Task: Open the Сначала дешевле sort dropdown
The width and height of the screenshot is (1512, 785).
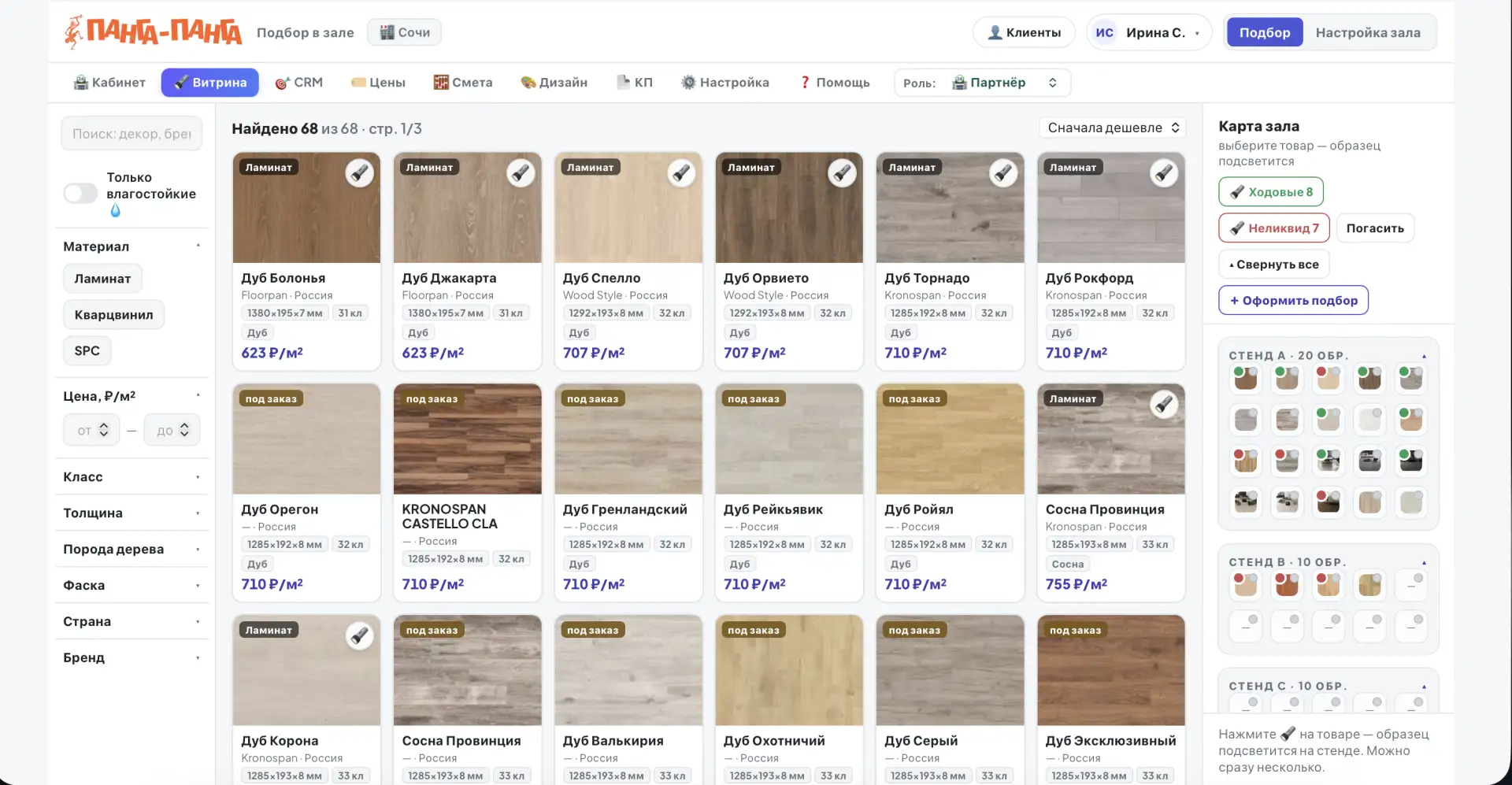Action: [1113, 128]
